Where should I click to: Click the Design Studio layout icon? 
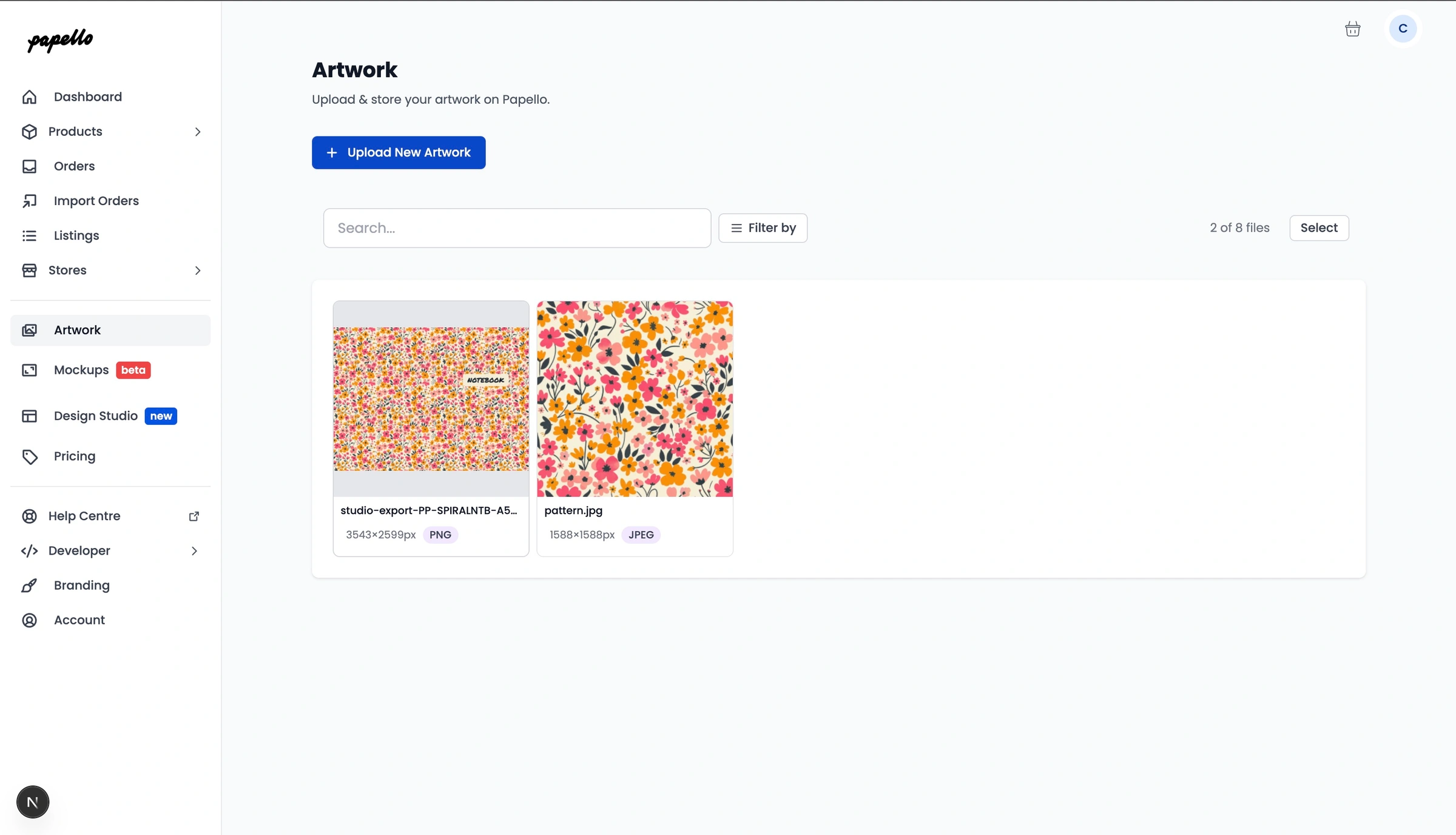[x=30, y=416]
